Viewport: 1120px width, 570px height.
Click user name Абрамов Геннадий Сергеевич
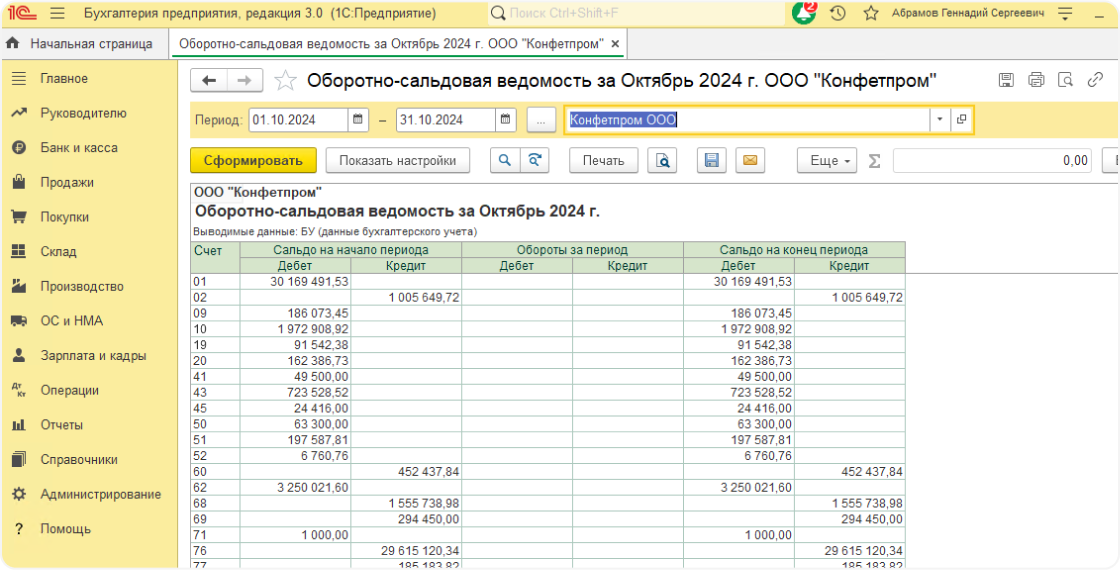(x=968, y=14)
